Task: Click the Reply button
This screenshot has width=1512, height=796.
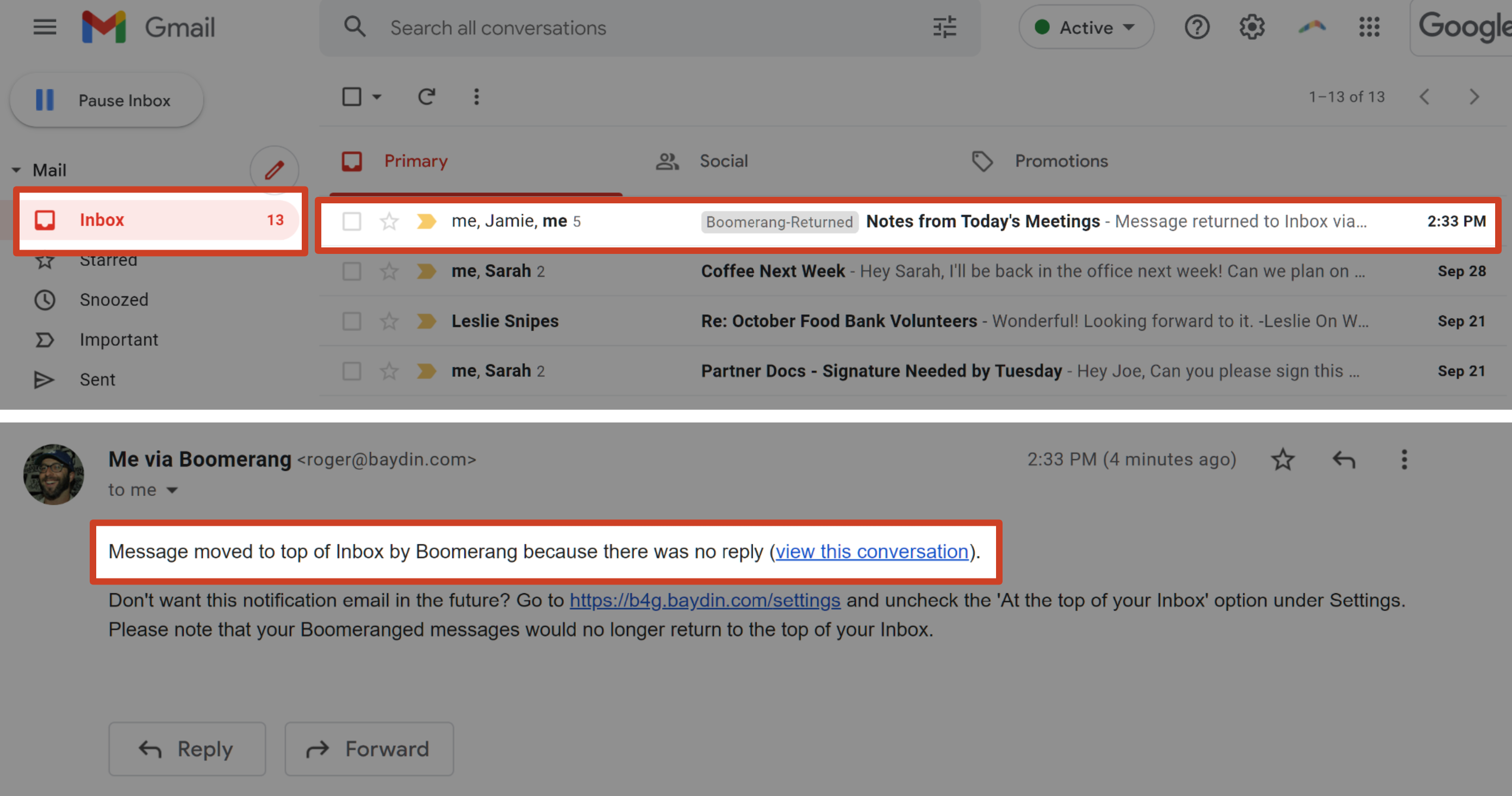Action: pos(187,749)
